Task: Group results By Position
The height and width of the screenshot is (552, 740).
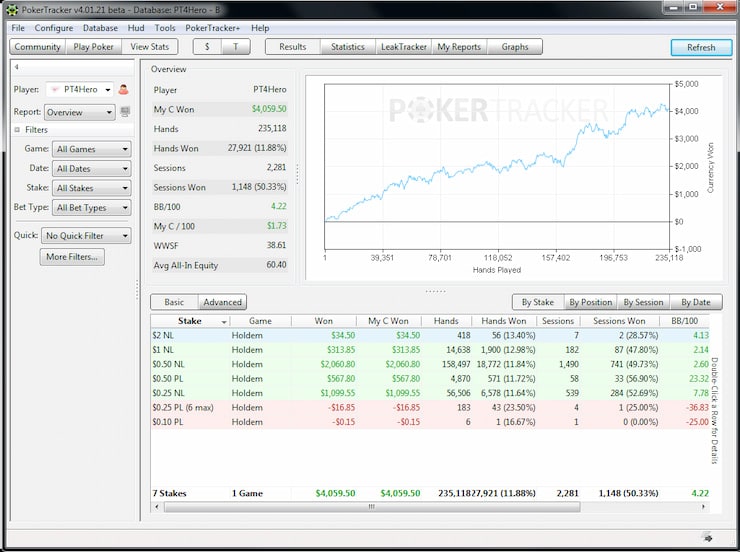Action: point(590,302)
